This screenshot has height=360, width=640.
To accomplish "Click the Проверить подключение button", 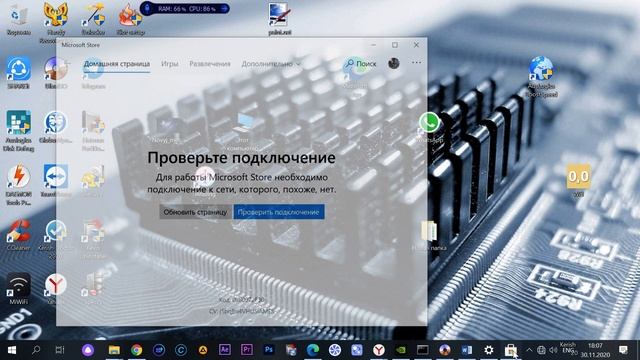I will pyautogui.click(x=279, y=212).
